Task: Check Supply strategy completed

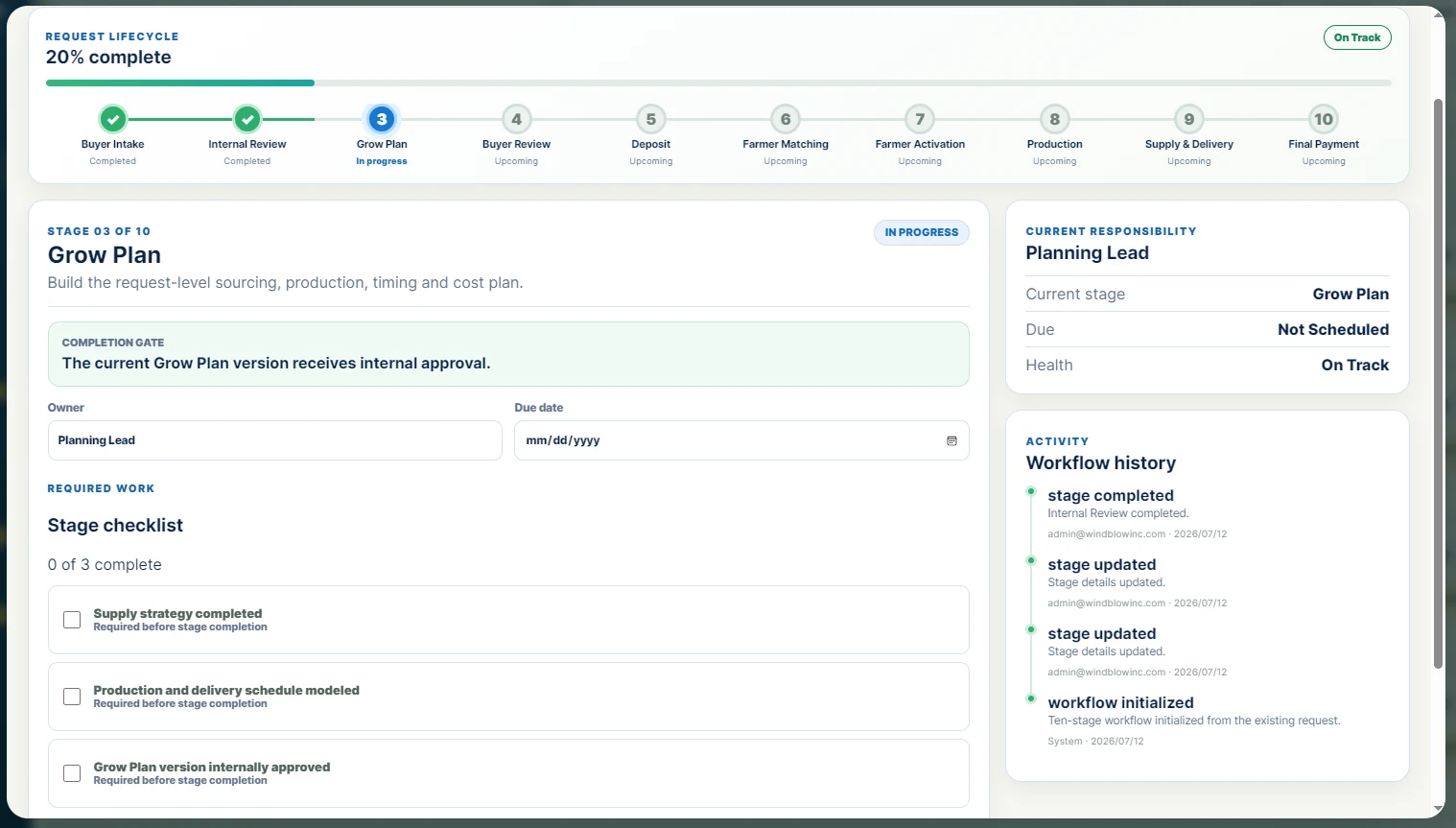Action: coord(72,620)
